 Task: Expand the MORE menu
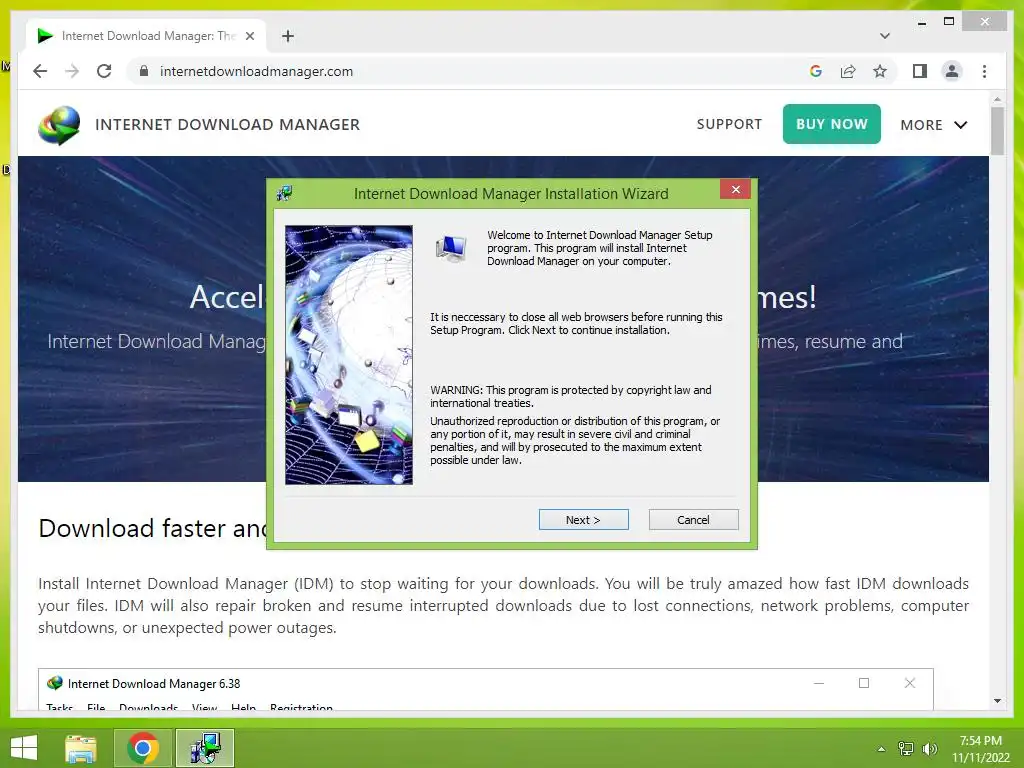point(933,125)
